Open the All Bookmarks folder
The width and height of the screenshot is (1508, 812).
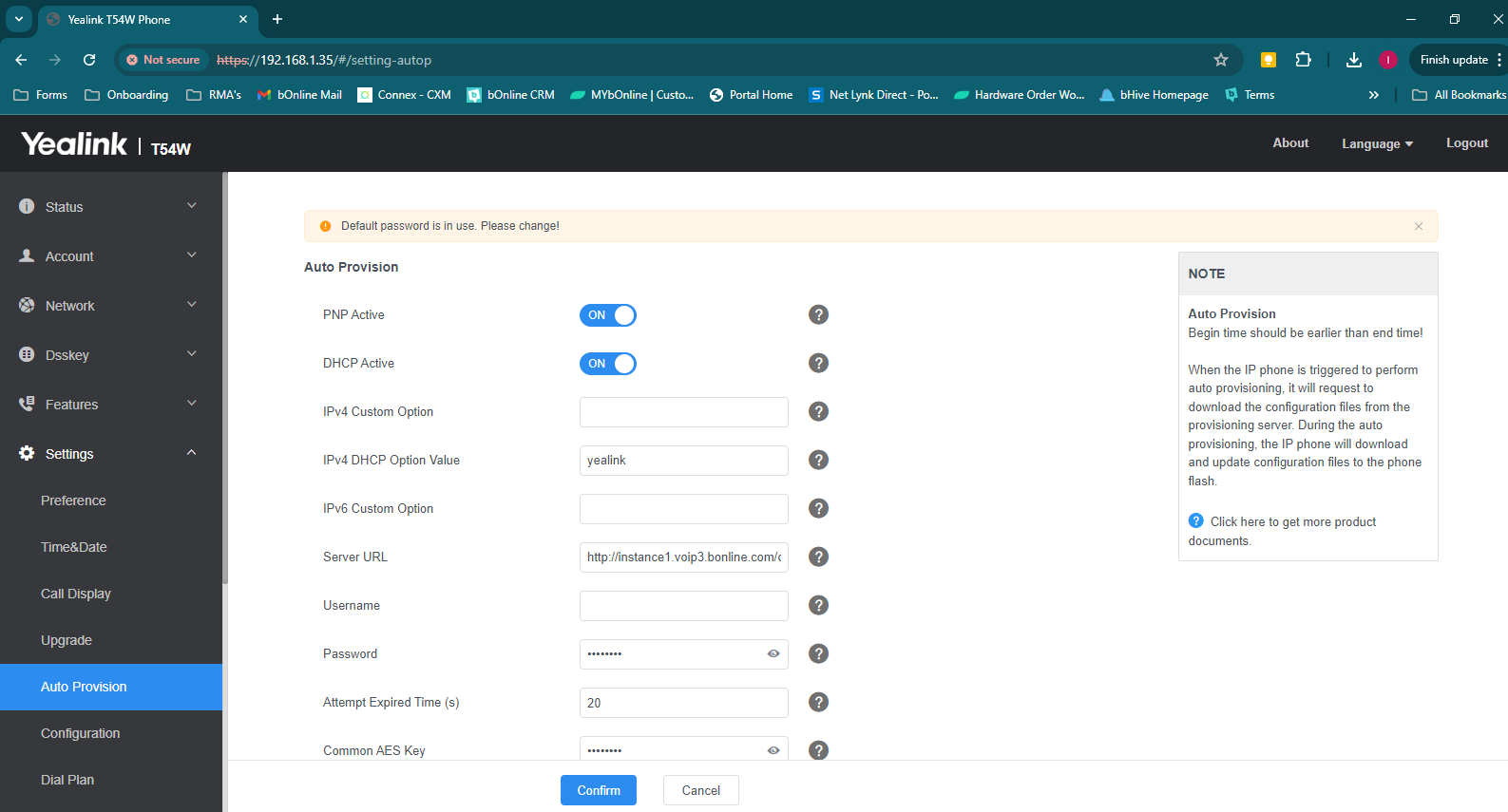point(1460,95)
